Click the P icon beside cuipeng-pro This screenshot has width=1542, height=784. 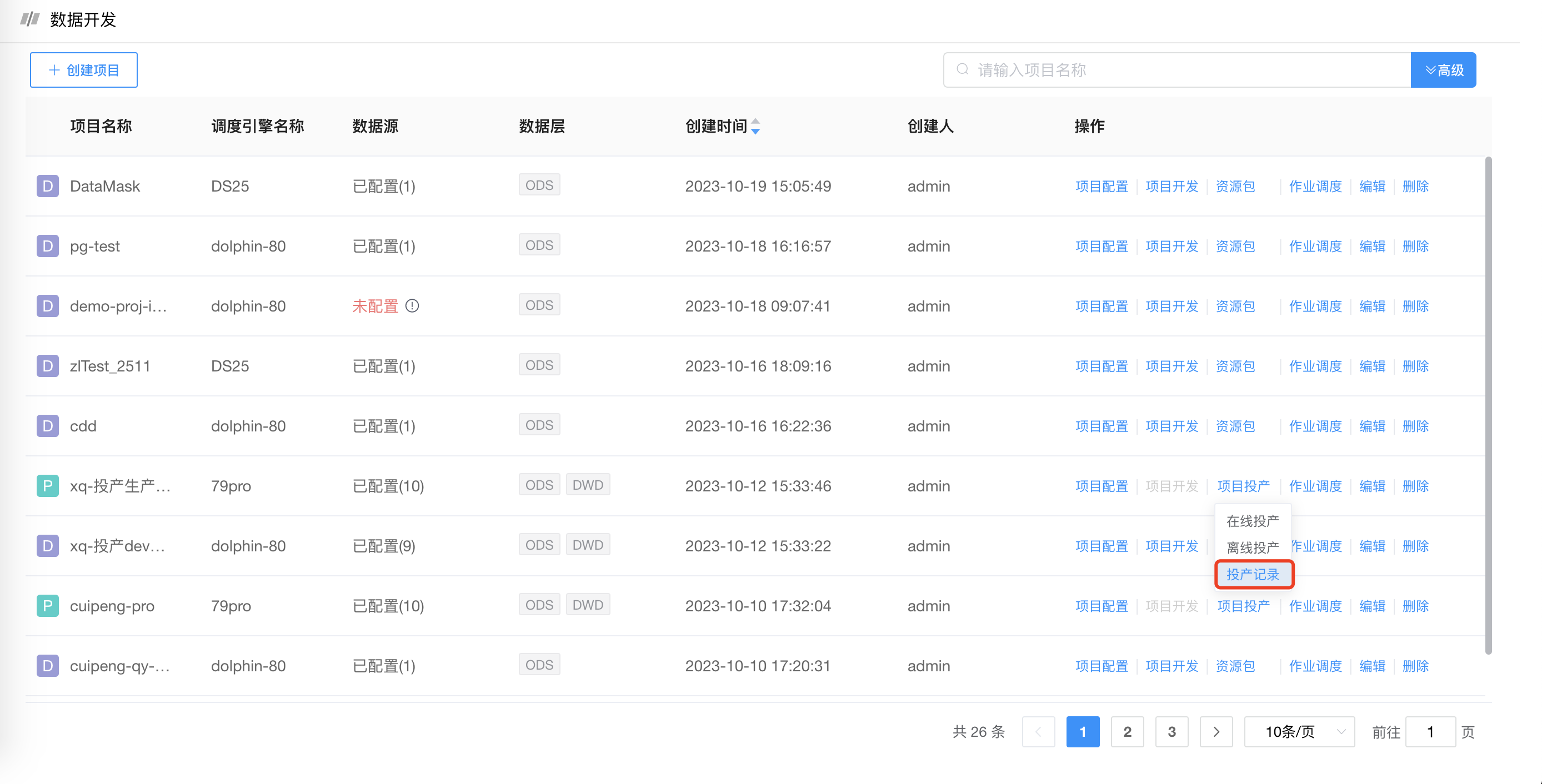click(47, 606)
